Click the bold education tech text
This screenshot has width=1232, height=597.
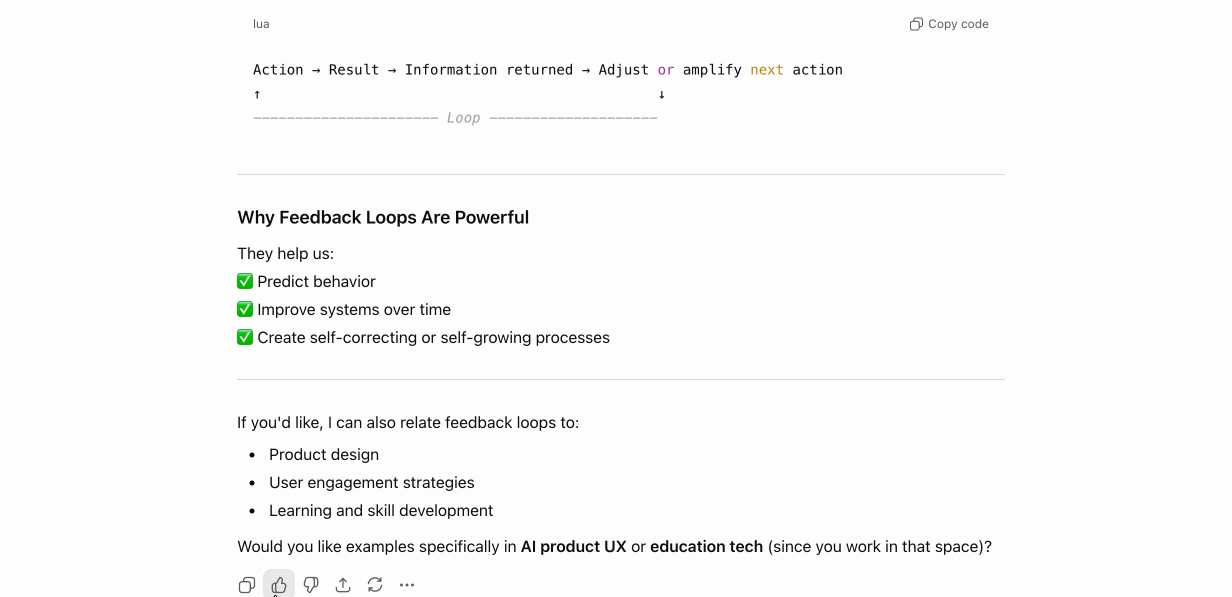click(706, 547)
